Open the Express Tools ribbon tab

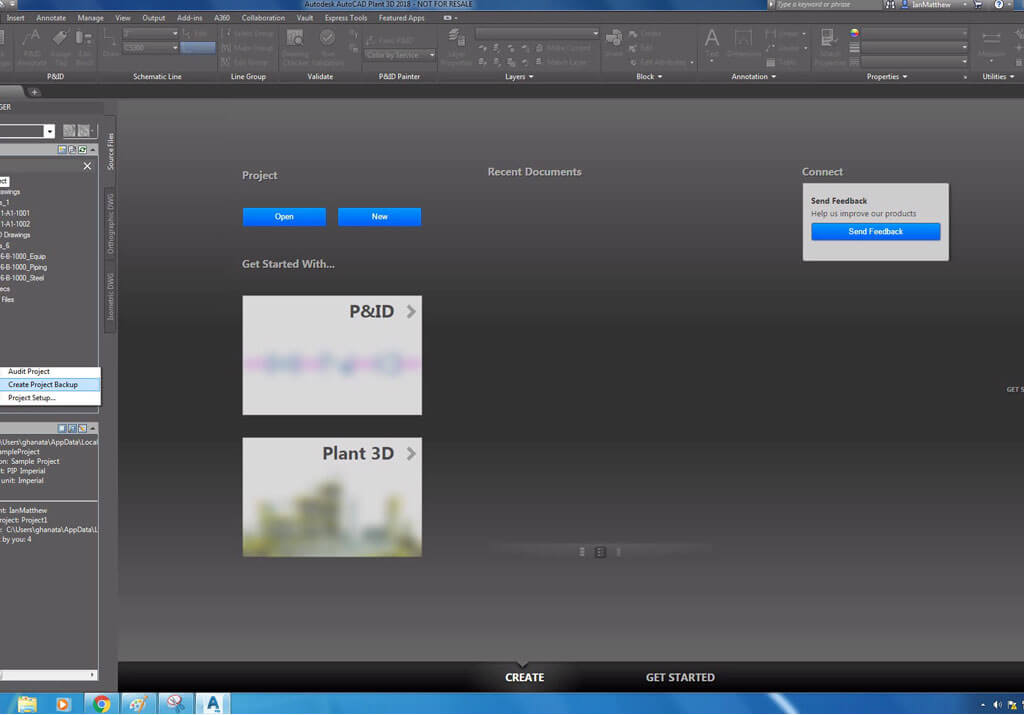[x=345, y=18]
